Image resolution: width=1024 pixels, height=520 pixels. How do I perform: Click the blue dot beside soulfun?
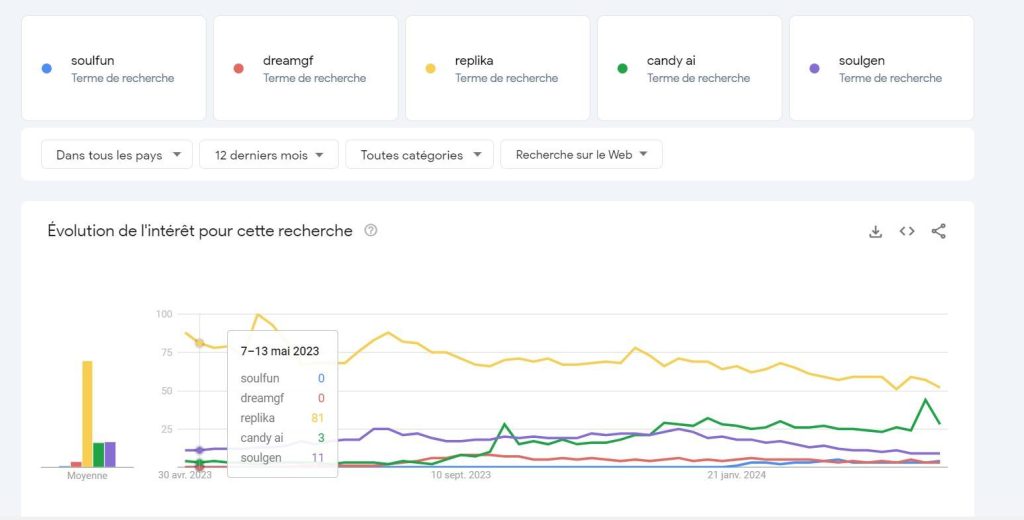tap(46, 68)
